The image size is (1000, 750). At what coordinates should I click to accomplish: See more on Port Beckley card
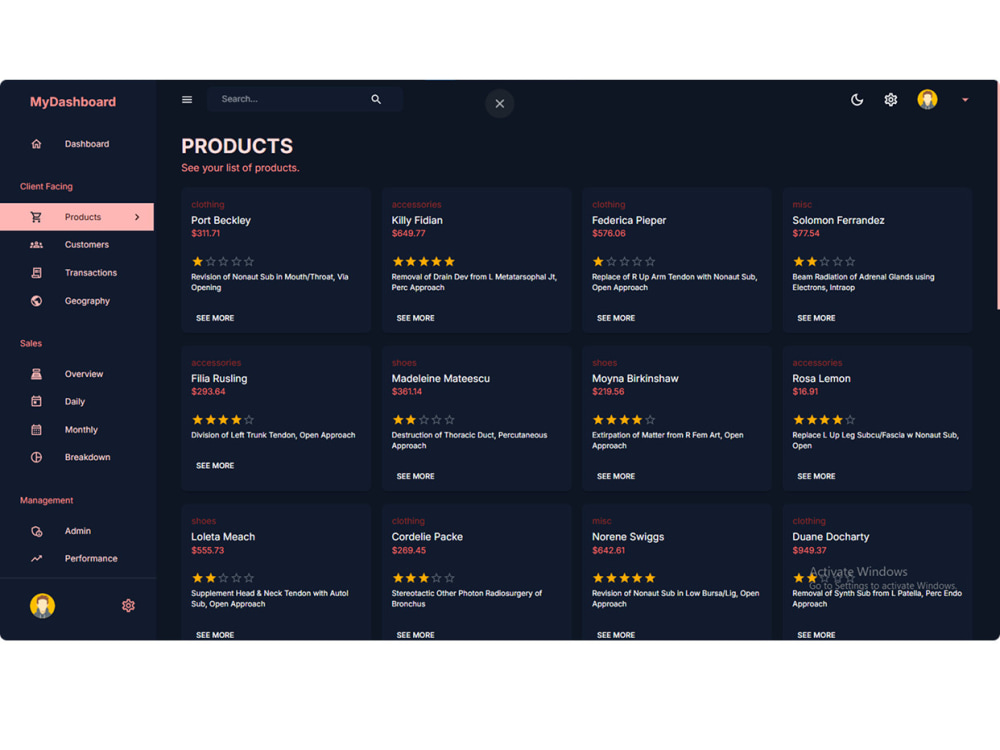[x=215, y=318]
